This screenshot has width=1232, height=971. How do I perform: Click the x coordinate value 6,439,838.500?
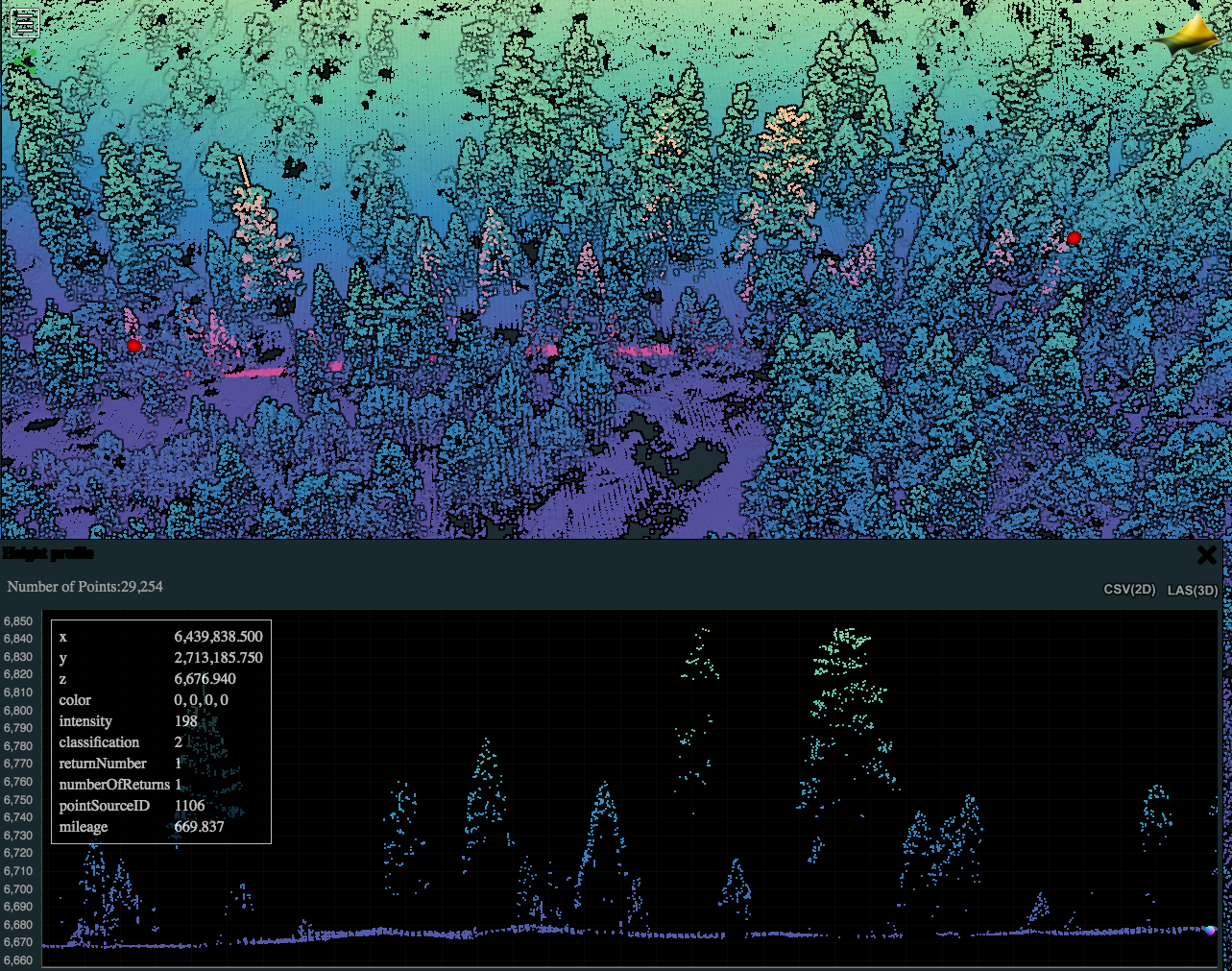coord(218,637)
